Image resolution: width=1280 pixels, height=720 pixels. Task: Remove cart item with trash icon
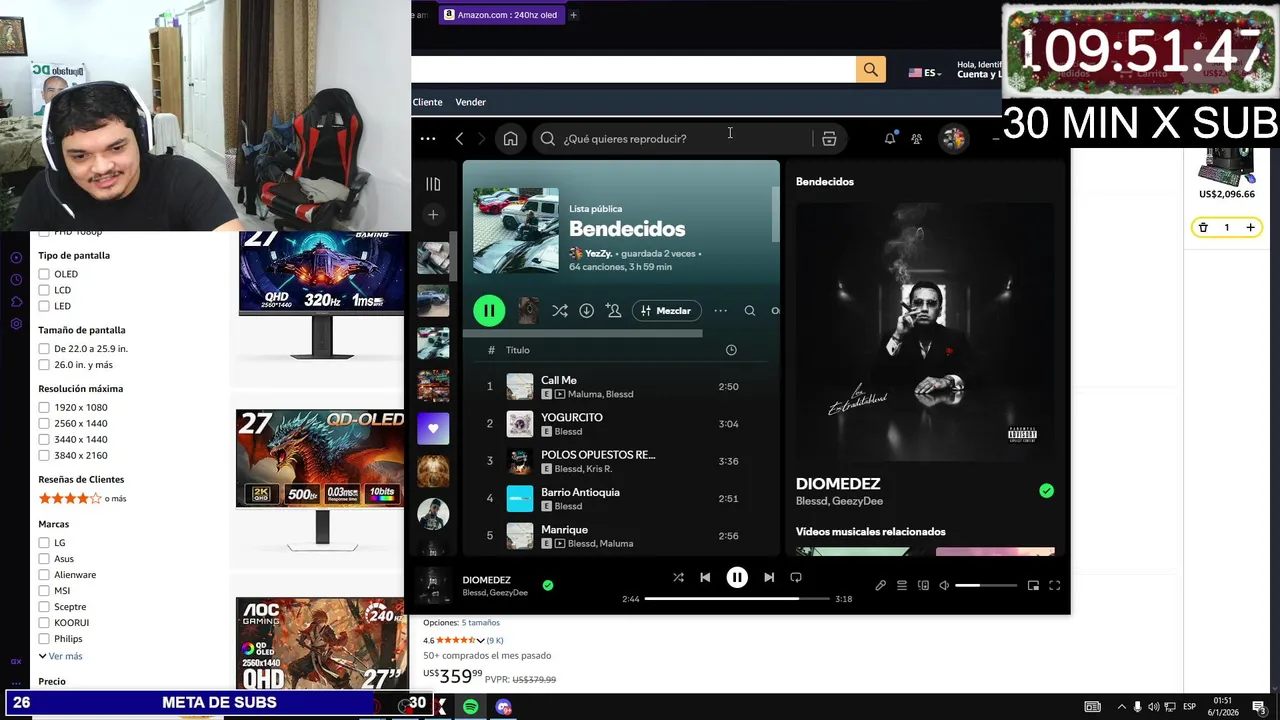(1203, 228)
